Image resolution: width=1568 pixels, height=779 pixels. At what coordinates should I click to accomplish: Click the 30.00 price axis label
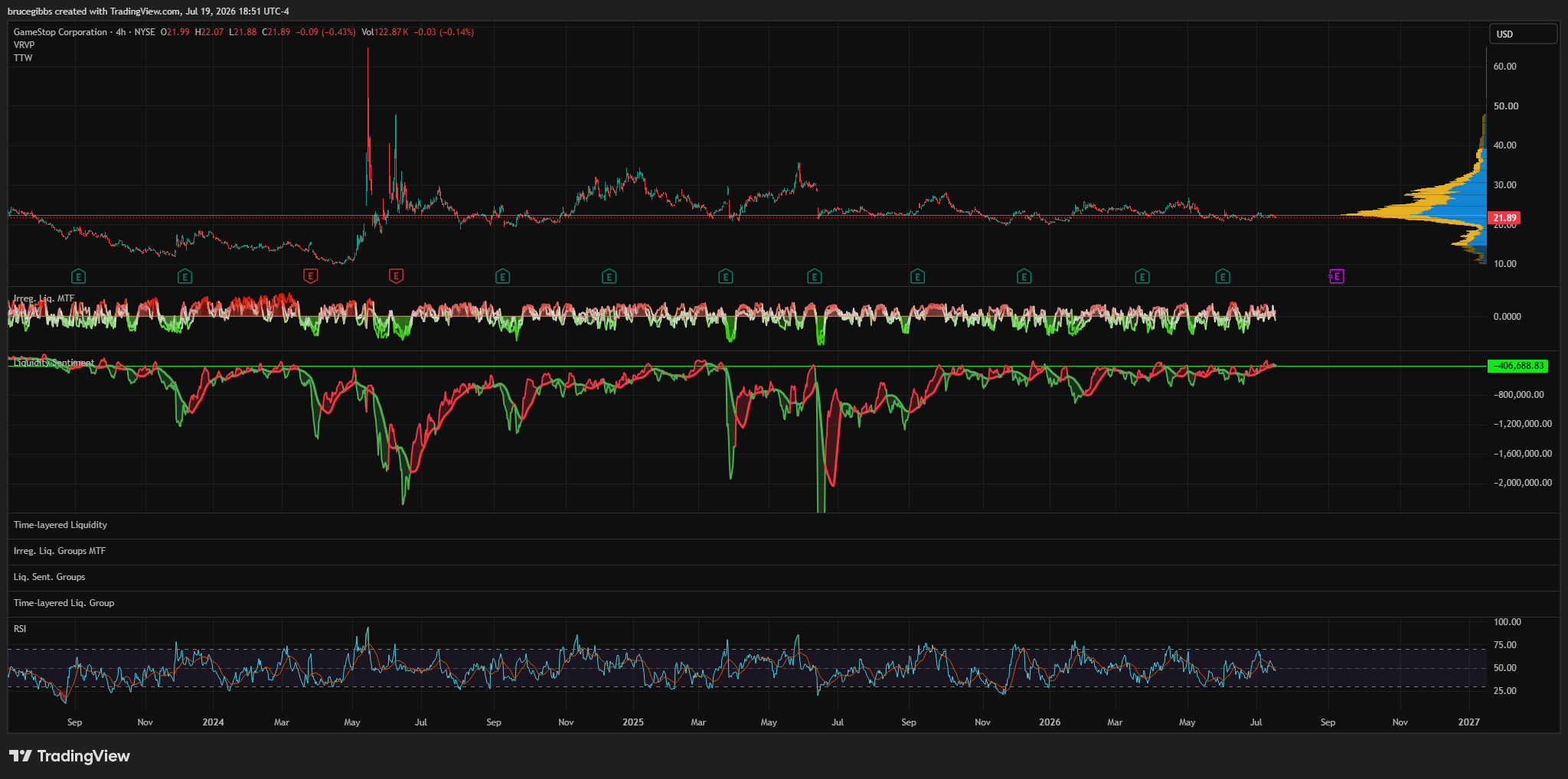point(1505,185)
